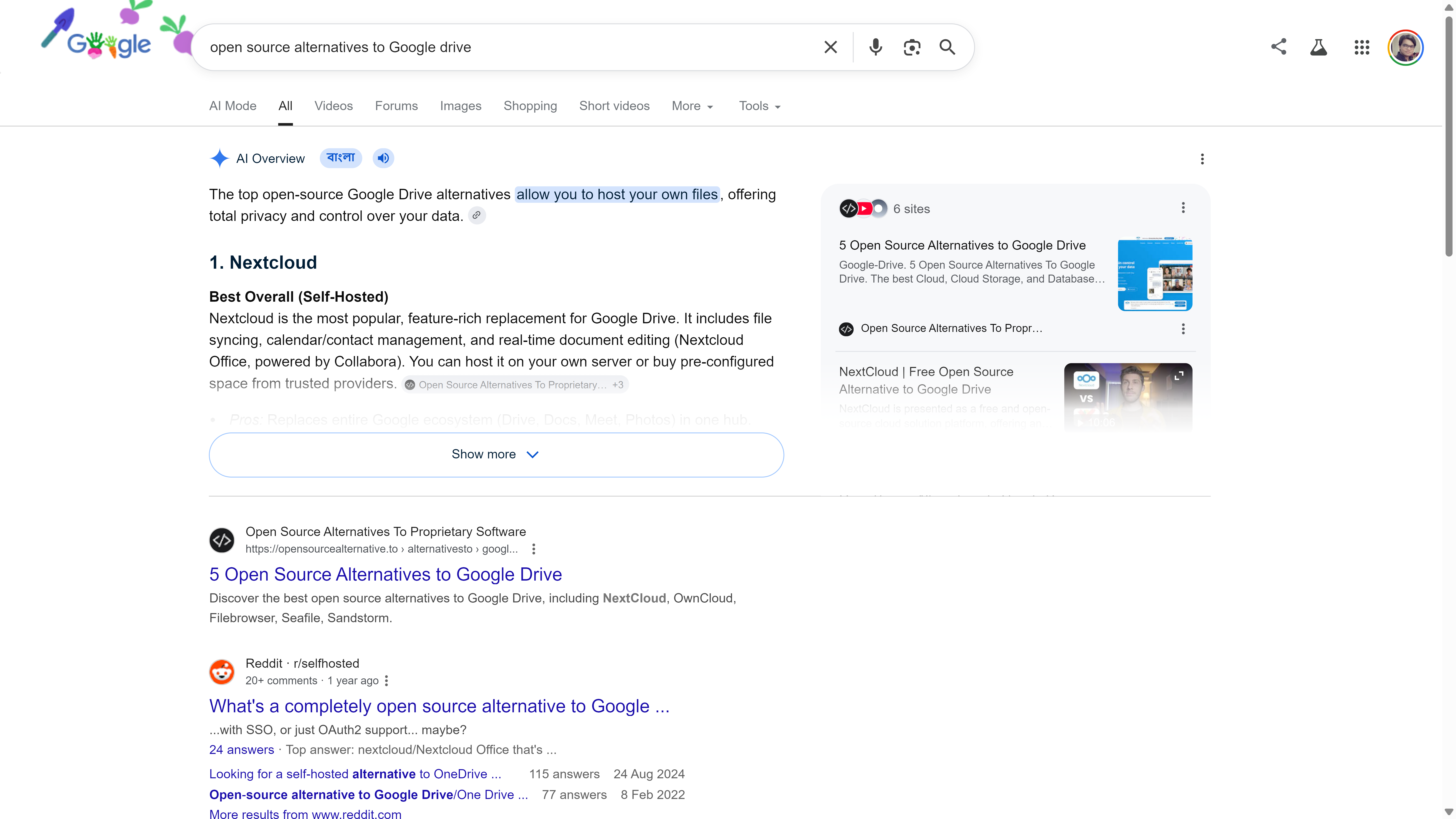
Task: Clear the search box with the X icon
Action: coord(830,47)
